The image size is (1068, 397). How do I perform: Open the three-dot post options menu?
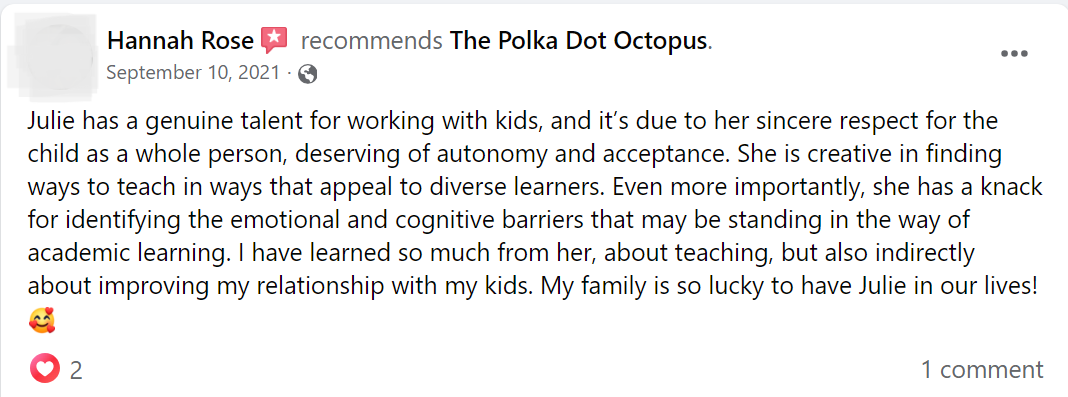pyautogui.click(x=1014, y=54)
